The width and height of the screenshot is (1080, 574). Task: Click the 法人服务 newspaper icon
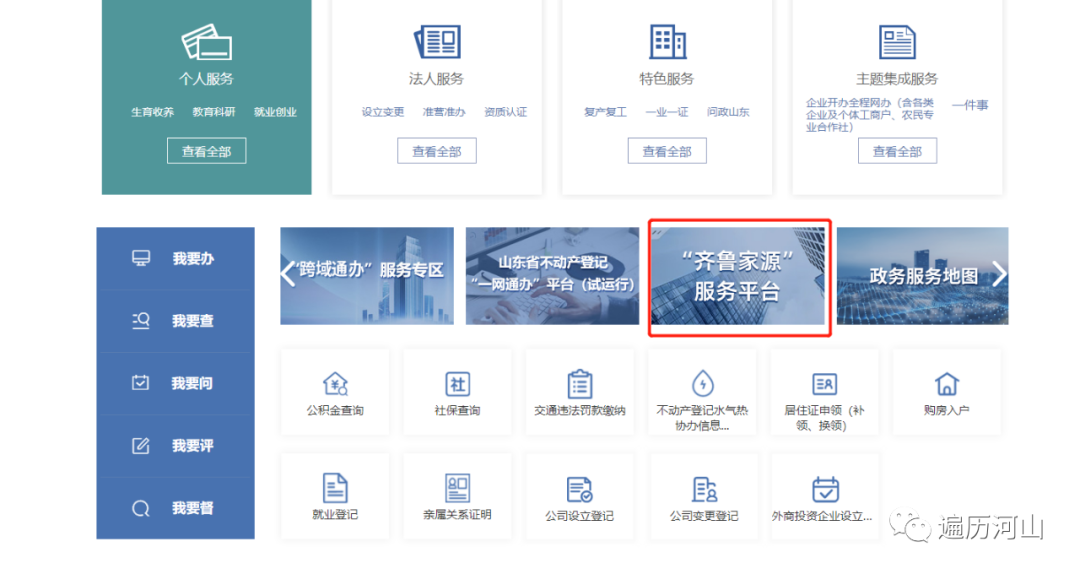(x=437, y=42)
